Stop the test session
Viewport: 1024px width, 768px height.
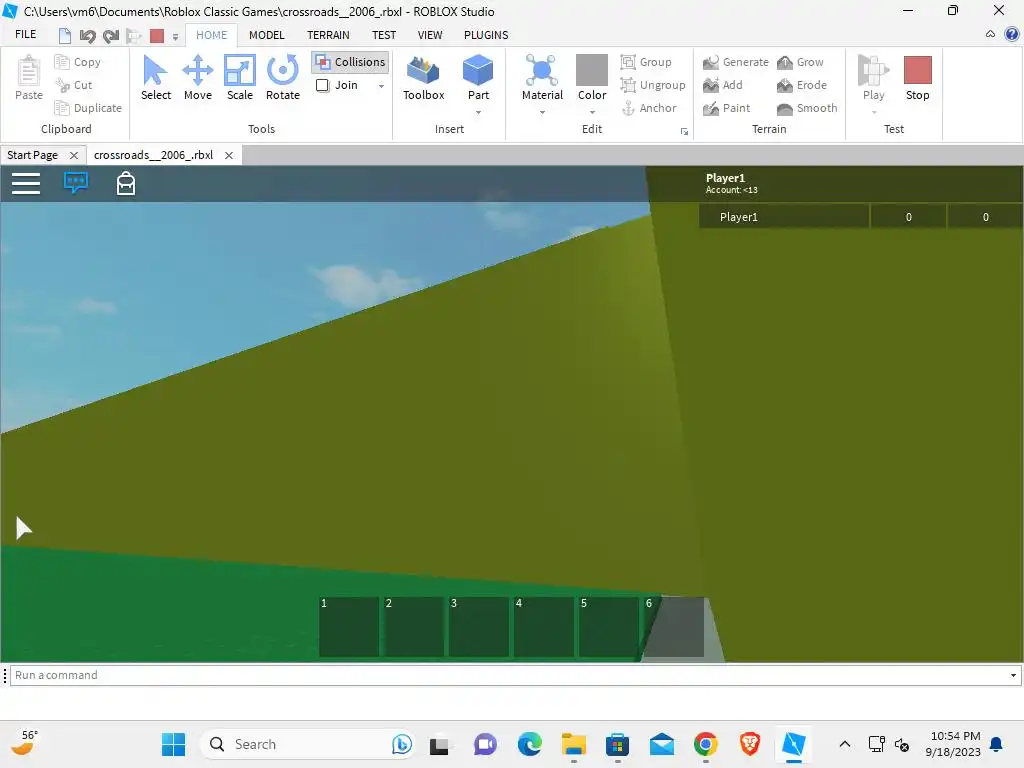pyautogui.click(x=917, y=78)
